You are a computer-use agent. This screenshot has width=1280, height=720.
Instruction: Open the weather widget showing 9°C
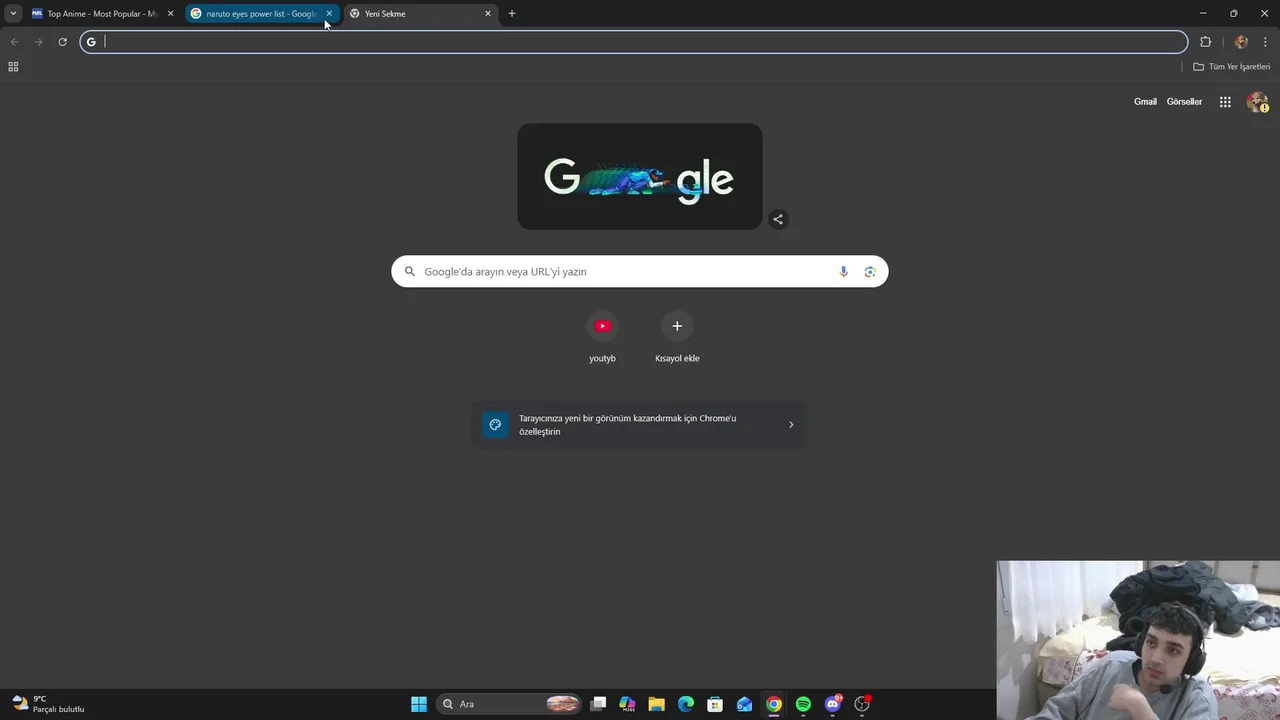tap(48, 704)
